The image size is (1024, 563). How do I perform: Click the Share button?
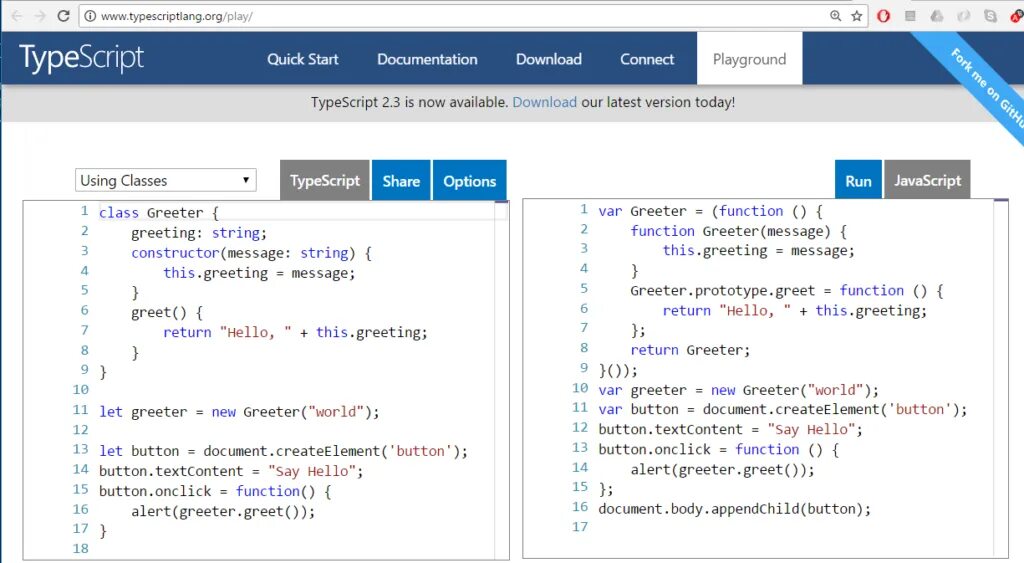click(x=401, y=180)
